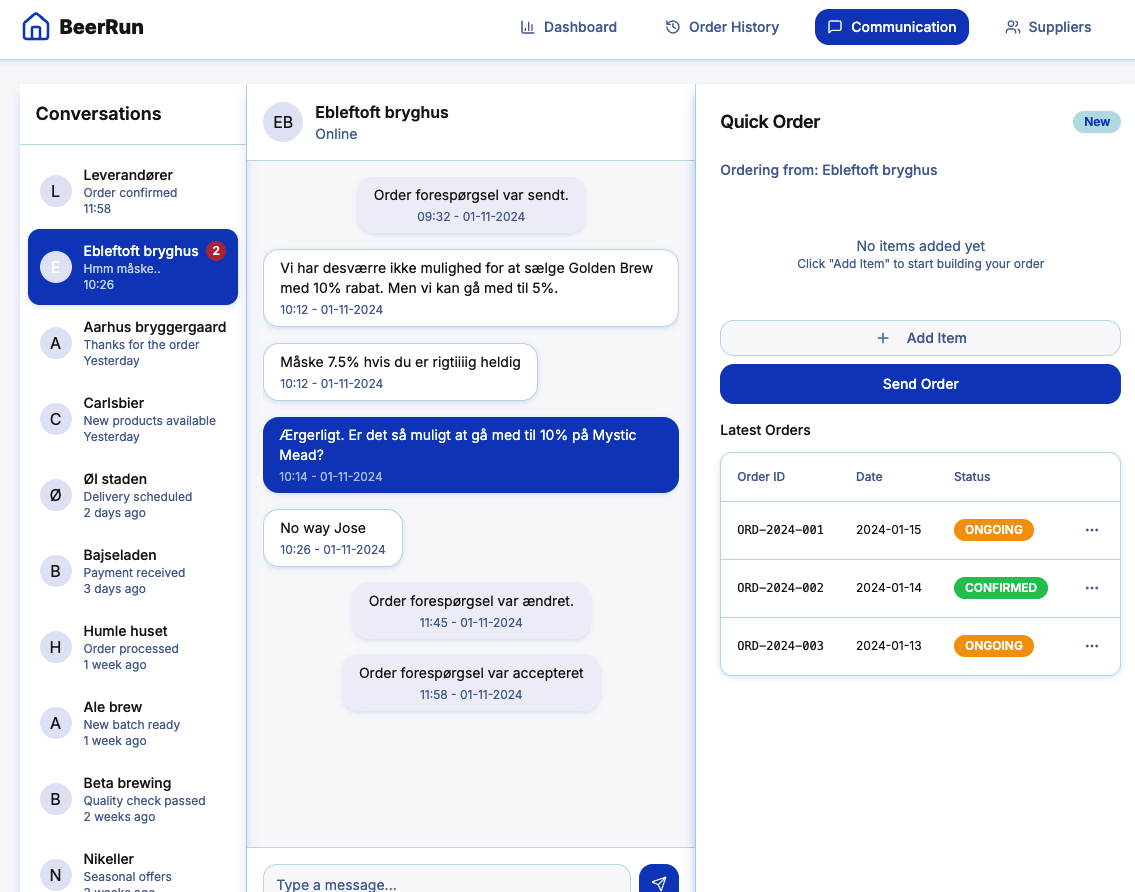Viewport: 1135px width, 892px height.
Task: Select the Ø avatar for Øl staden
Action: 55,495
